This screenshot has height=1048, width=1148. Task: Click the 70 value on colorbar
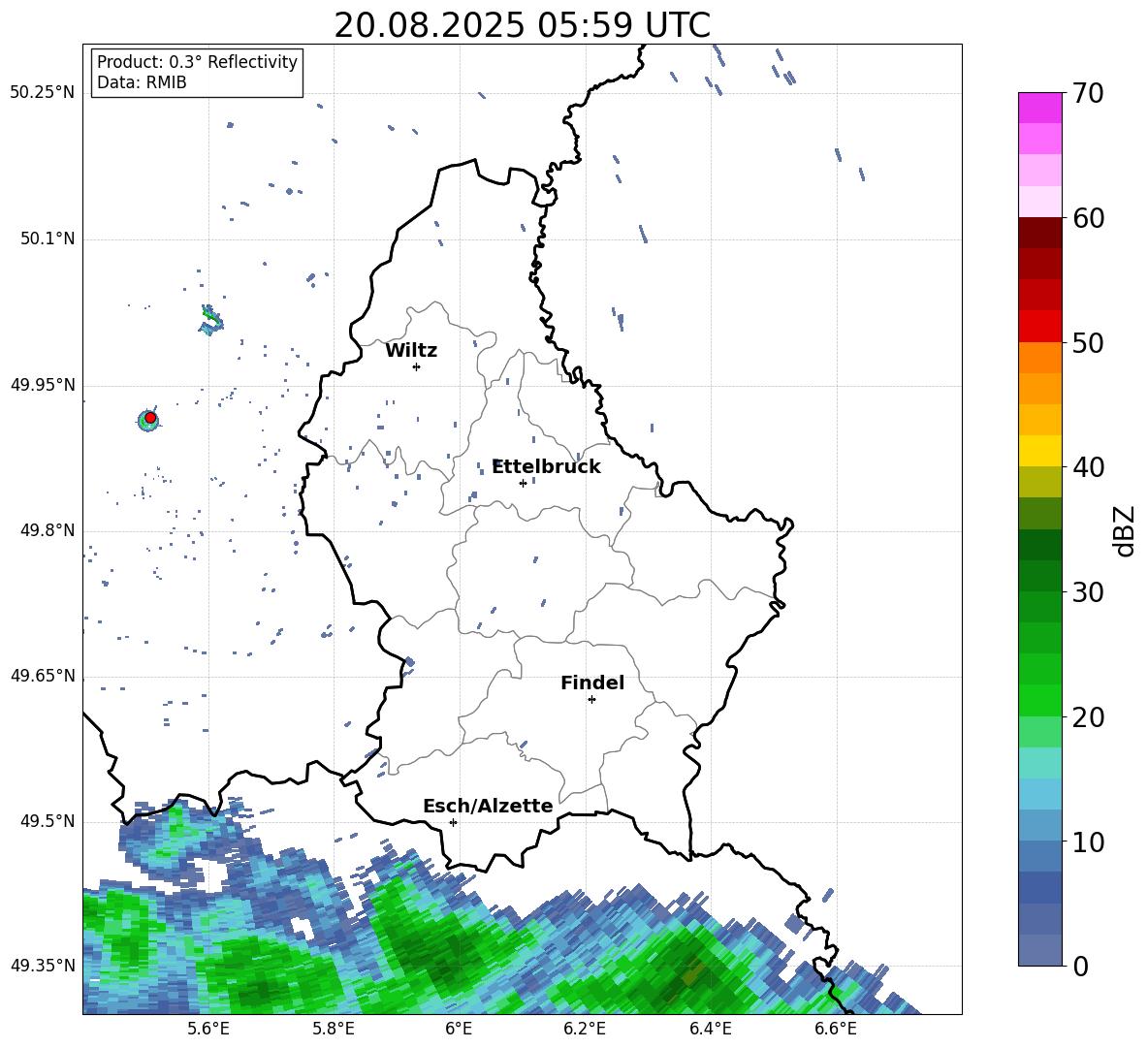(x=1088, y=94)
